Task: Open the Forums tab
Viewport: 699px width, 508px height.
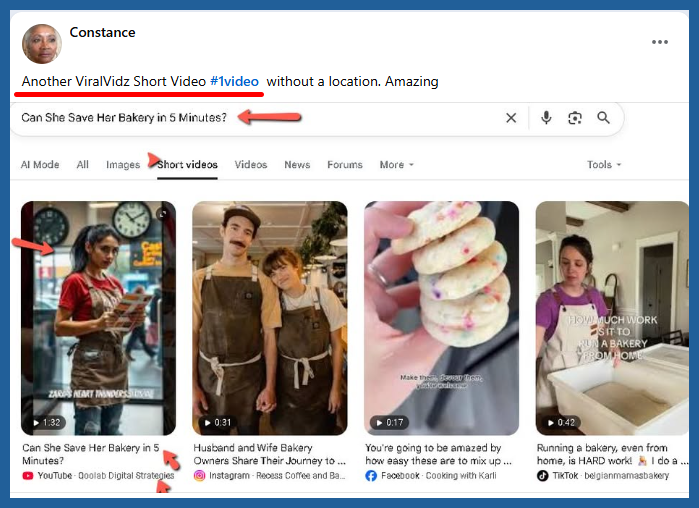Action: tap(345, 165)
